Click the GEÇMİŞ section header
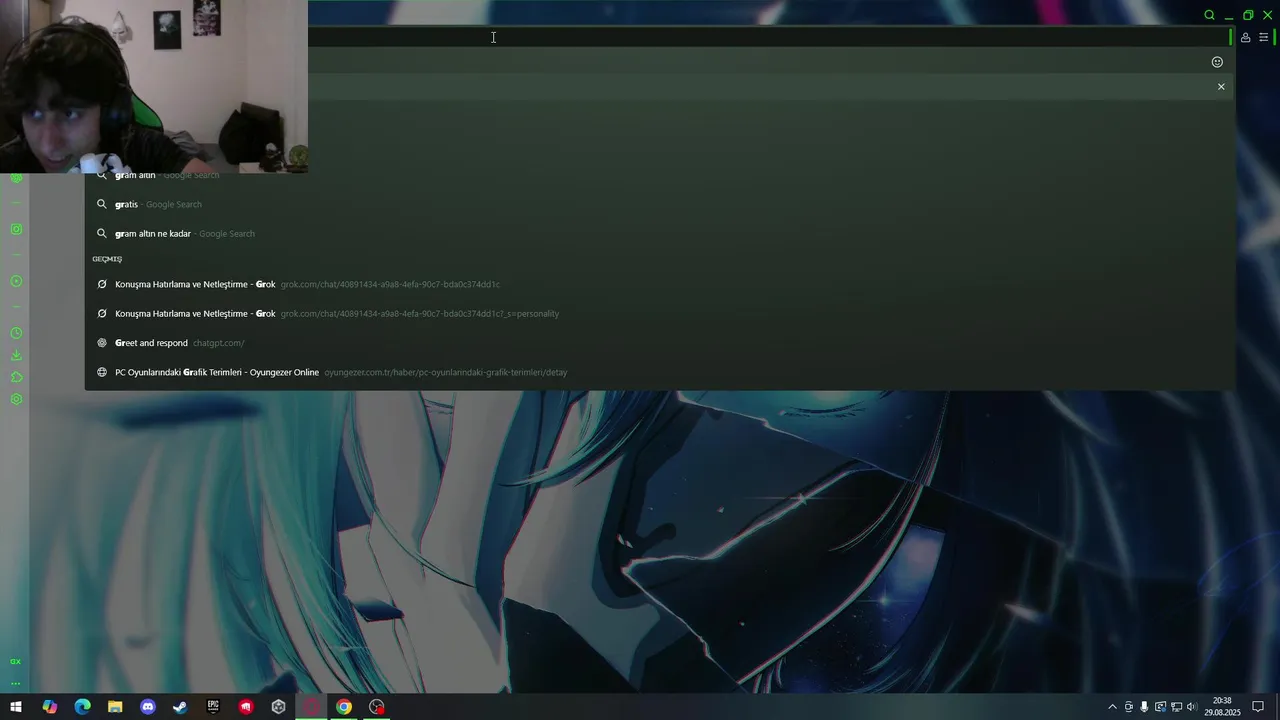Image resolution: width=1280 pixels, height=720 pixels. pyautogui.click(x=107, y=259)
